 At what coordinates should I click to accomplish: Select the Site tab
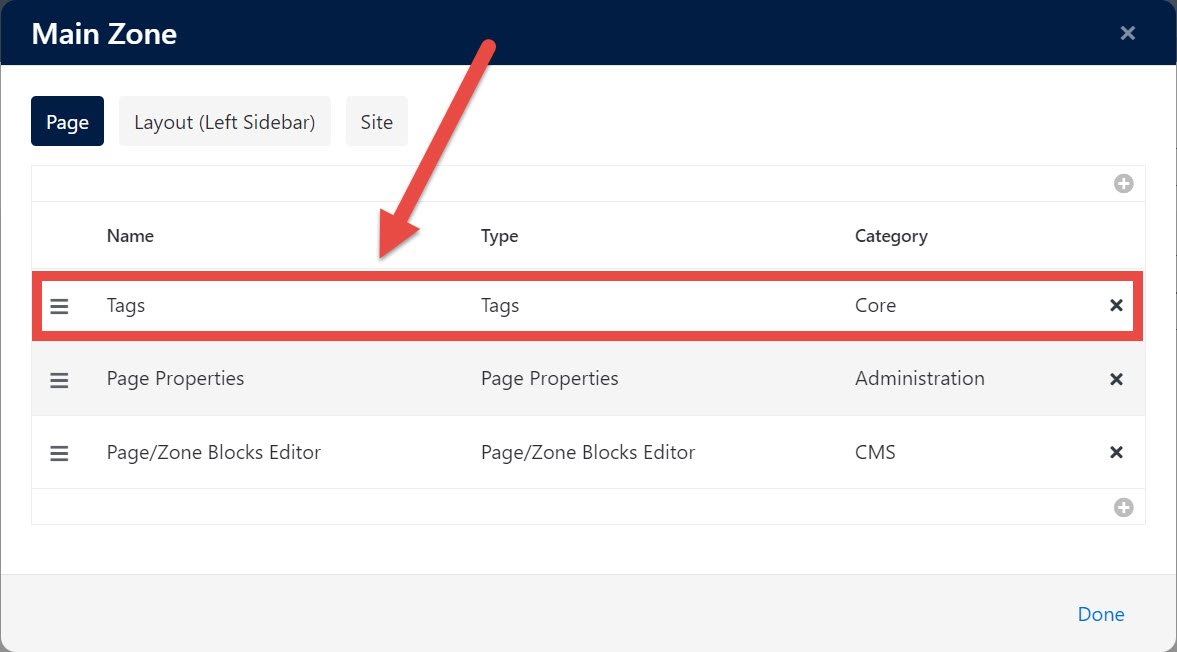point(377,122)
